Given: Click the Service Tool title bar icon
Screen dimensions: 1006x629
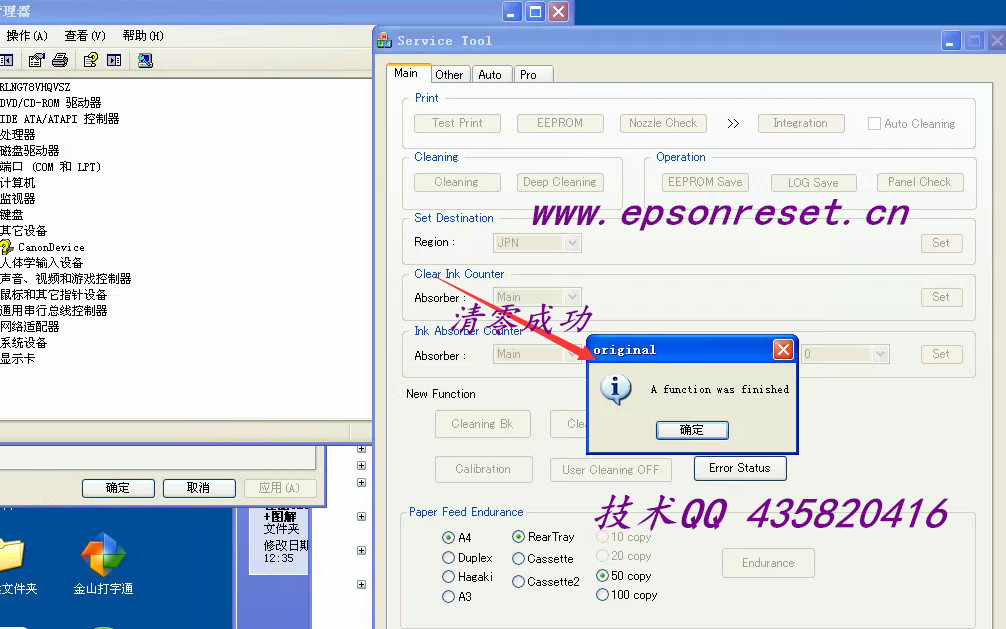Looking at the screenshot, I should click(384, 41).
